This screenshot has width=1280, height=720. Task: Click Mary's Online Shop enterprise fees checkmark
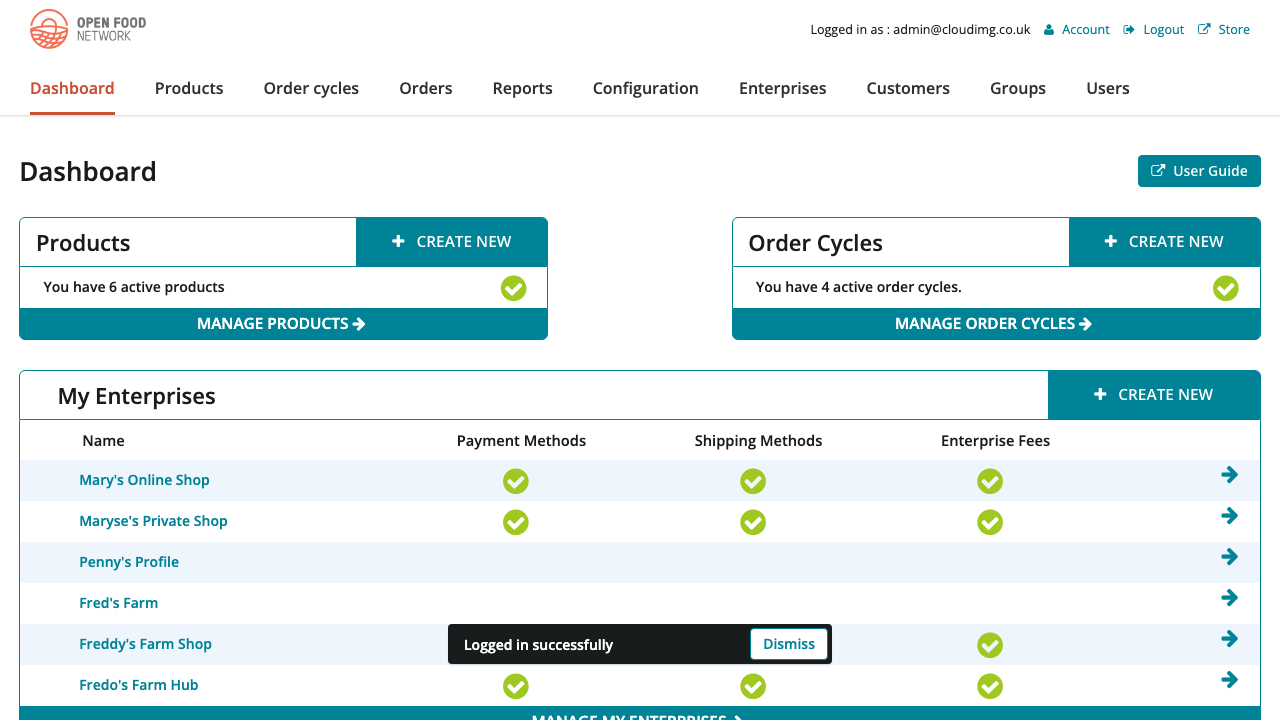[990, 481]
